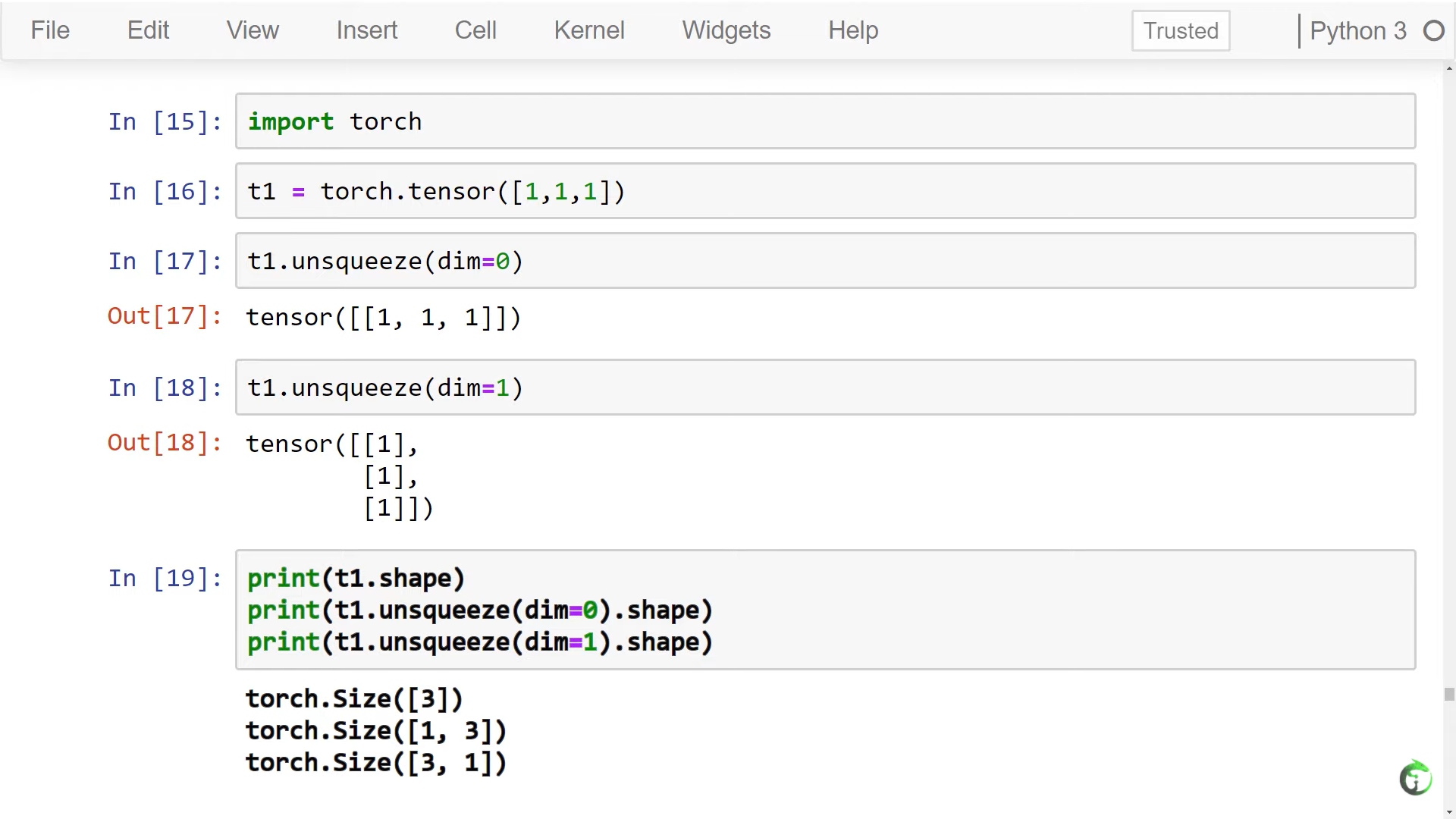Open the View menu
This screenshot has width=1456, height=819.
(x=253, y=30)
